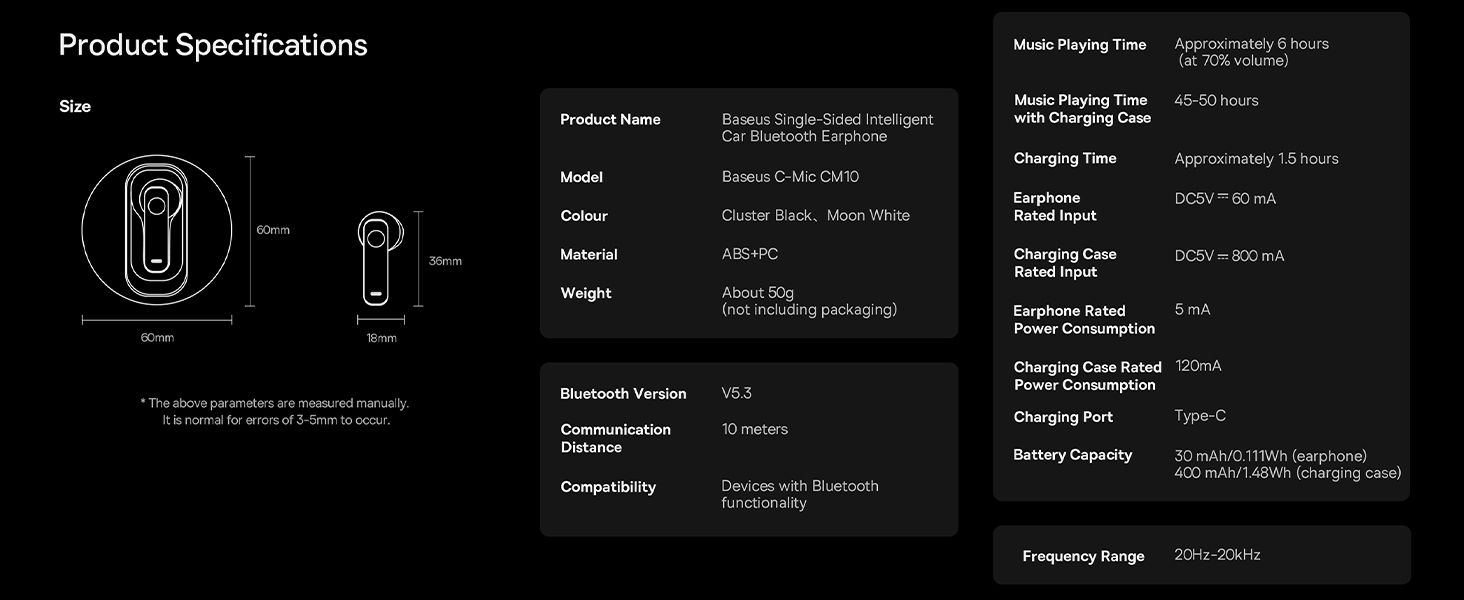Select the Music Playing Time label
This screenshot has width=1464, height=600.
(x=1080, y=45)
